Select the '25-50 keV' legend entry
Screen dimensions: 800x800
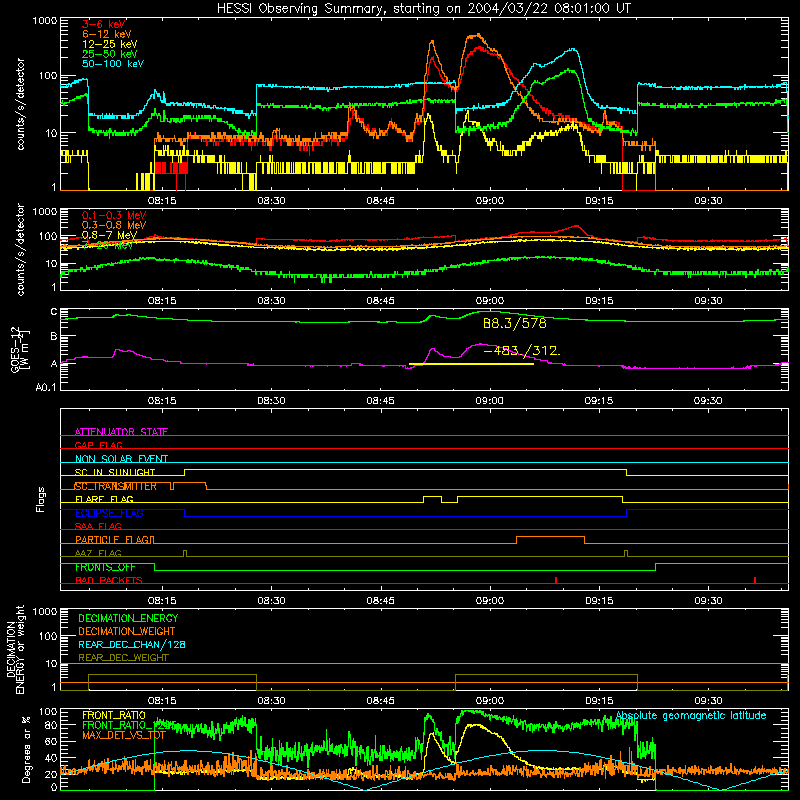110,54
